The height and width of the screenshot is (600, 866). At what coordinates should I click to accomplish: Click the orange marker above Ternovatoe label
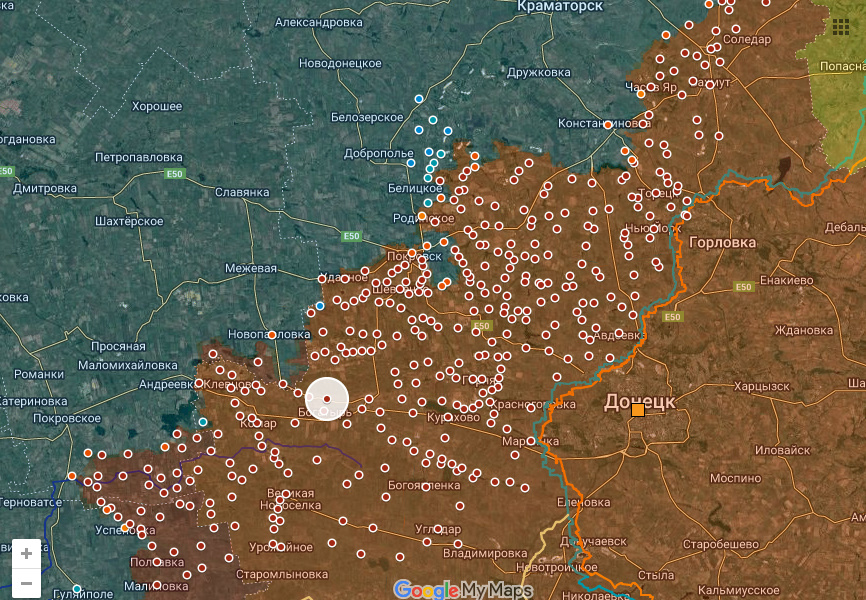pyautogui.click(x=72, y=476)
